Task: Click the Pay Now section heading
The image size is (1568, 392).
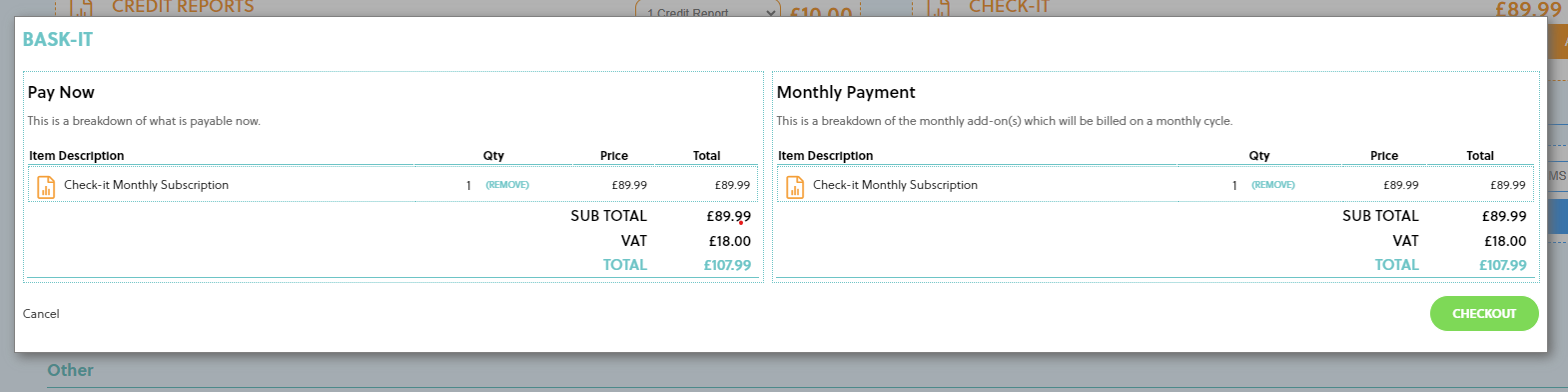Action: click(61, 92)
